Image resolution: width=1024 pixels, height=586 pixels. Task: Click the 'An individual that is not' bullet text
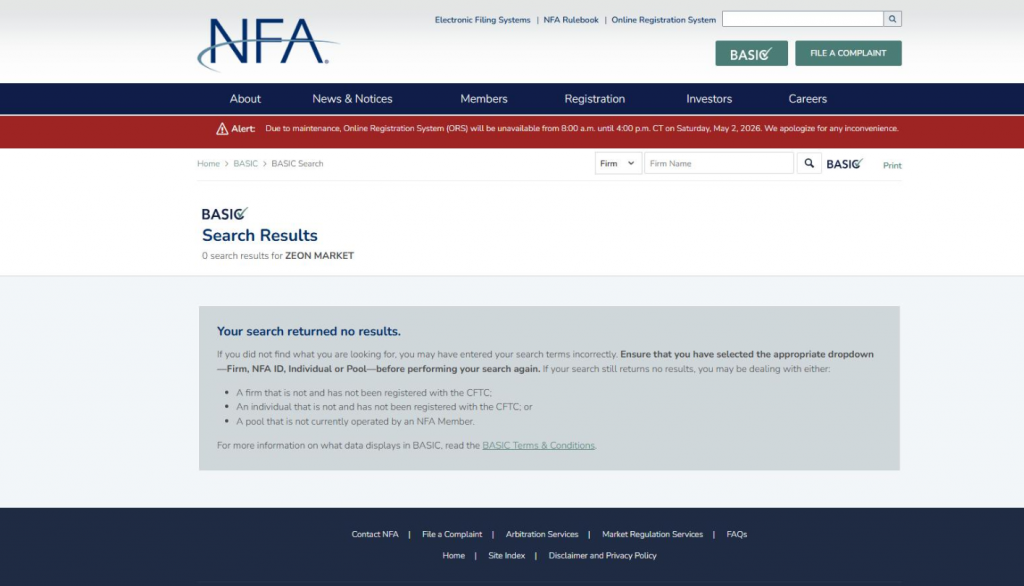tap(384, 407)
